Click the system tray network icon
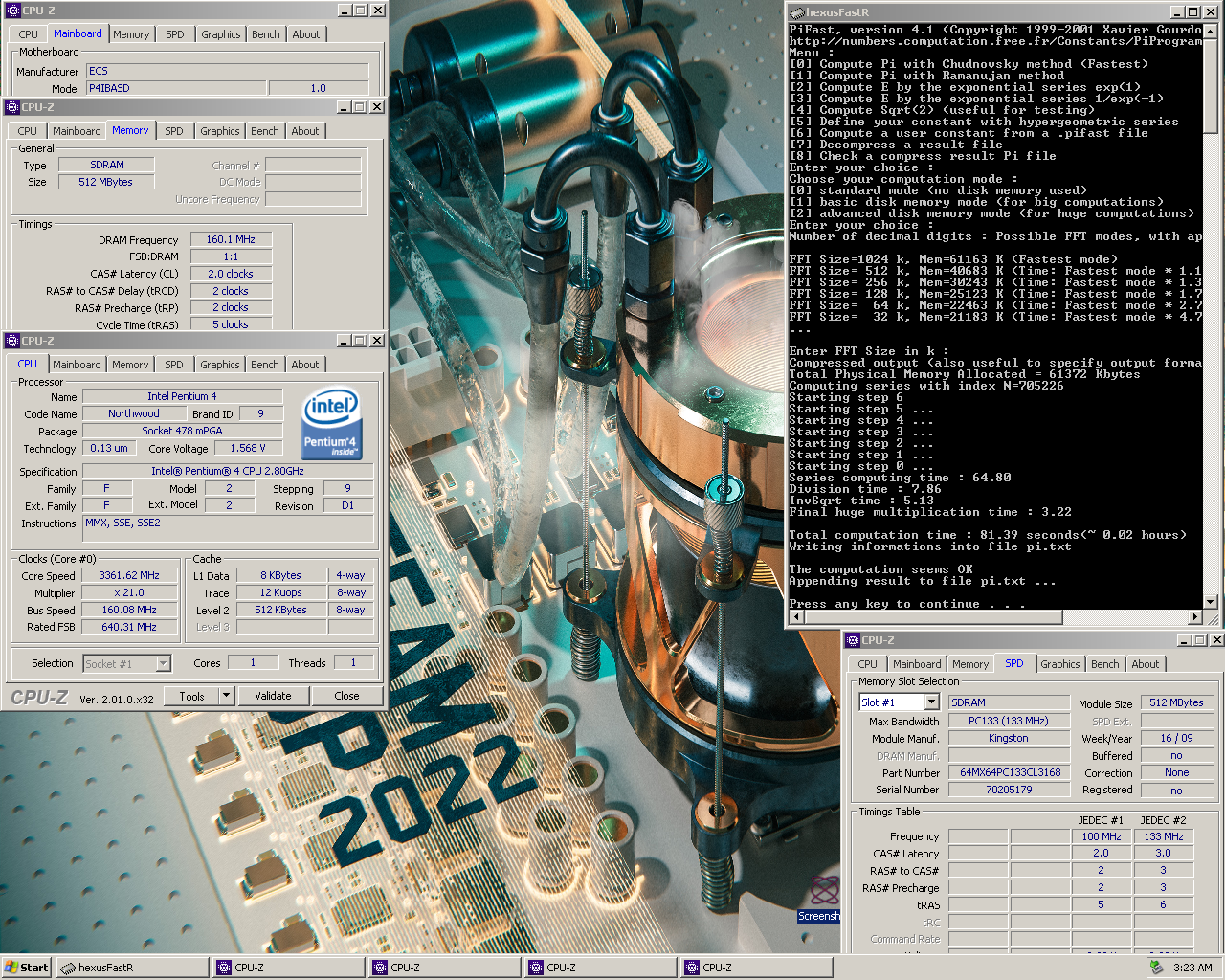The height and width of the screenshot is (980, 1225). pos(1157,968)
